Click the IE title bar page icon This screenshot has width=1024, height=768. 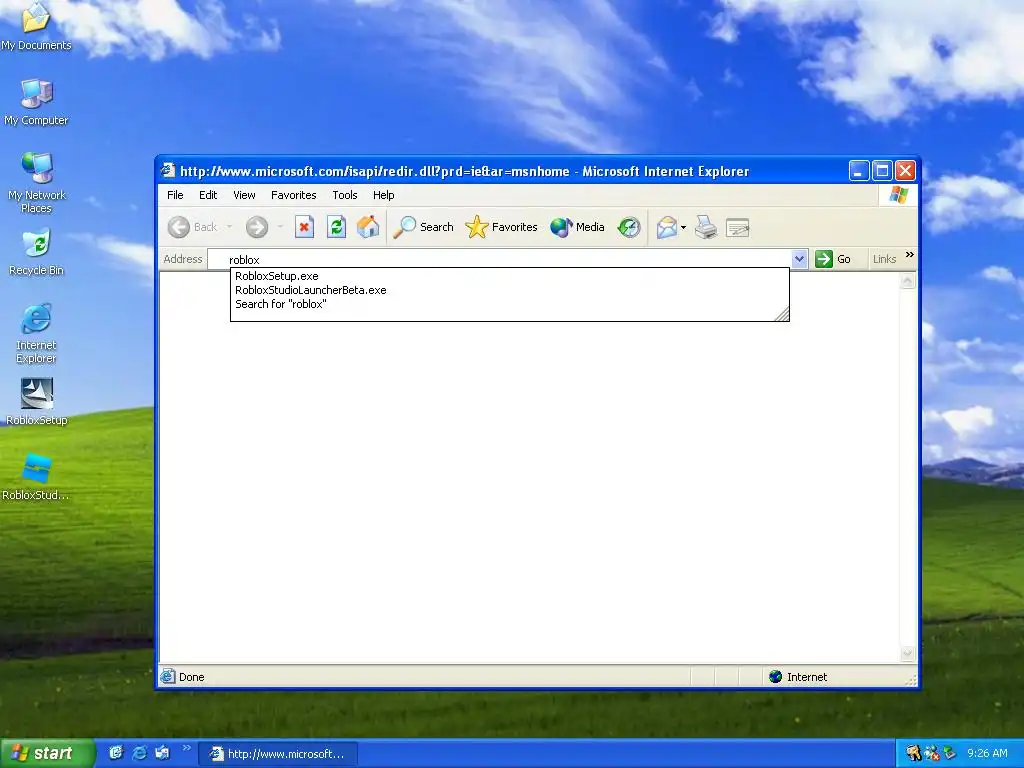168,170
